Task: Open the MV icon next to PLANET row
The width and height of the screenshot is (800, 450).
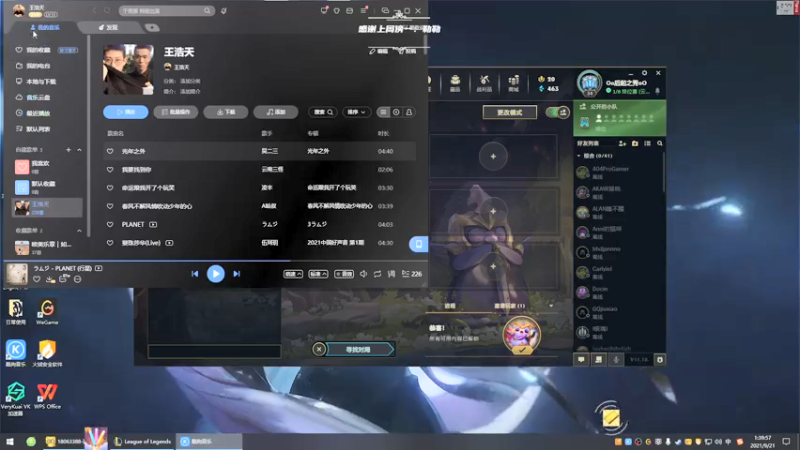Action: pos(153,224)
